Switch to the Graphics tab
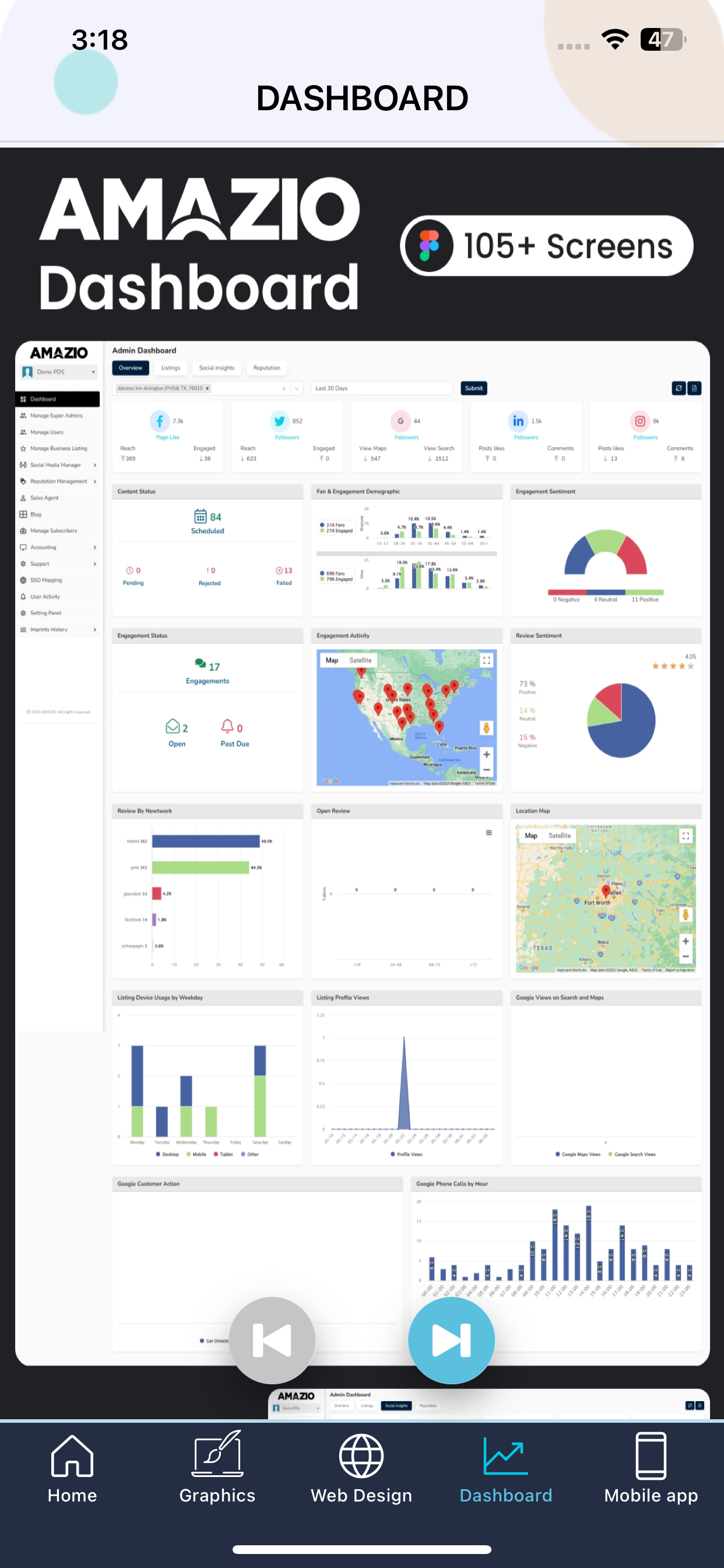The width and height of the screenshot is (724, 1568). pyautogui.click(x=217, y=1469)
